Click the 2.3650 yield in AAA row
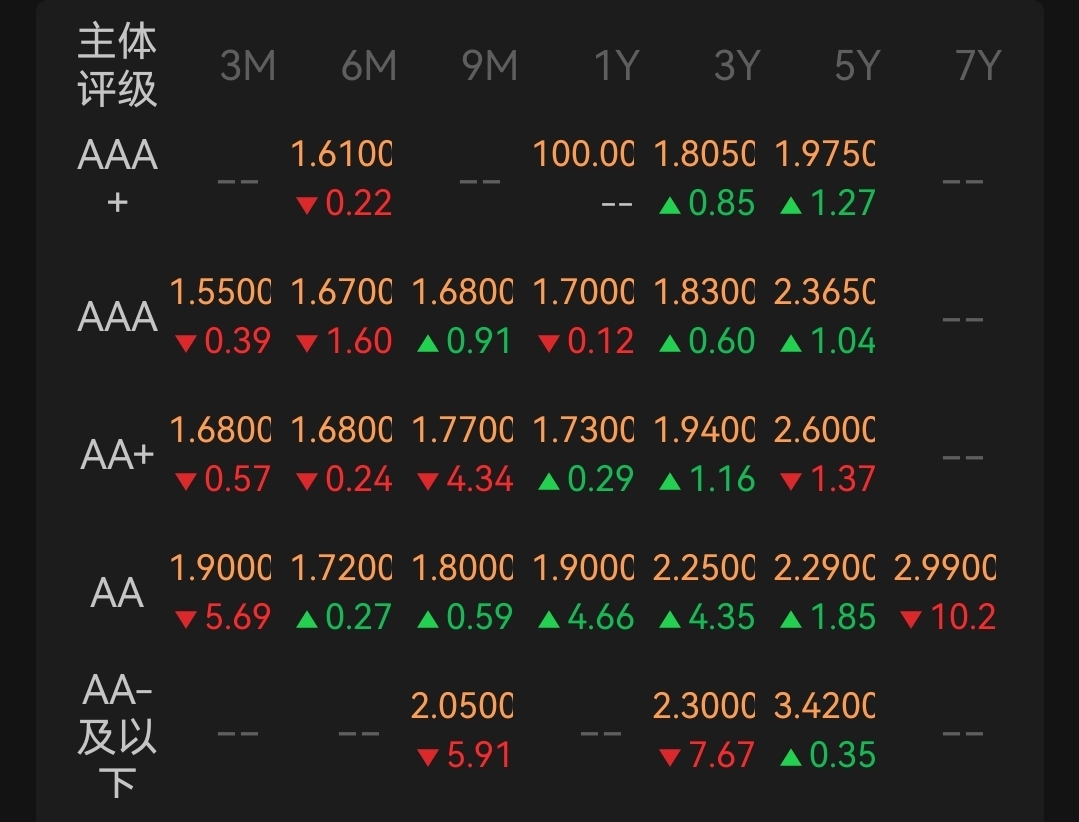 824,292
